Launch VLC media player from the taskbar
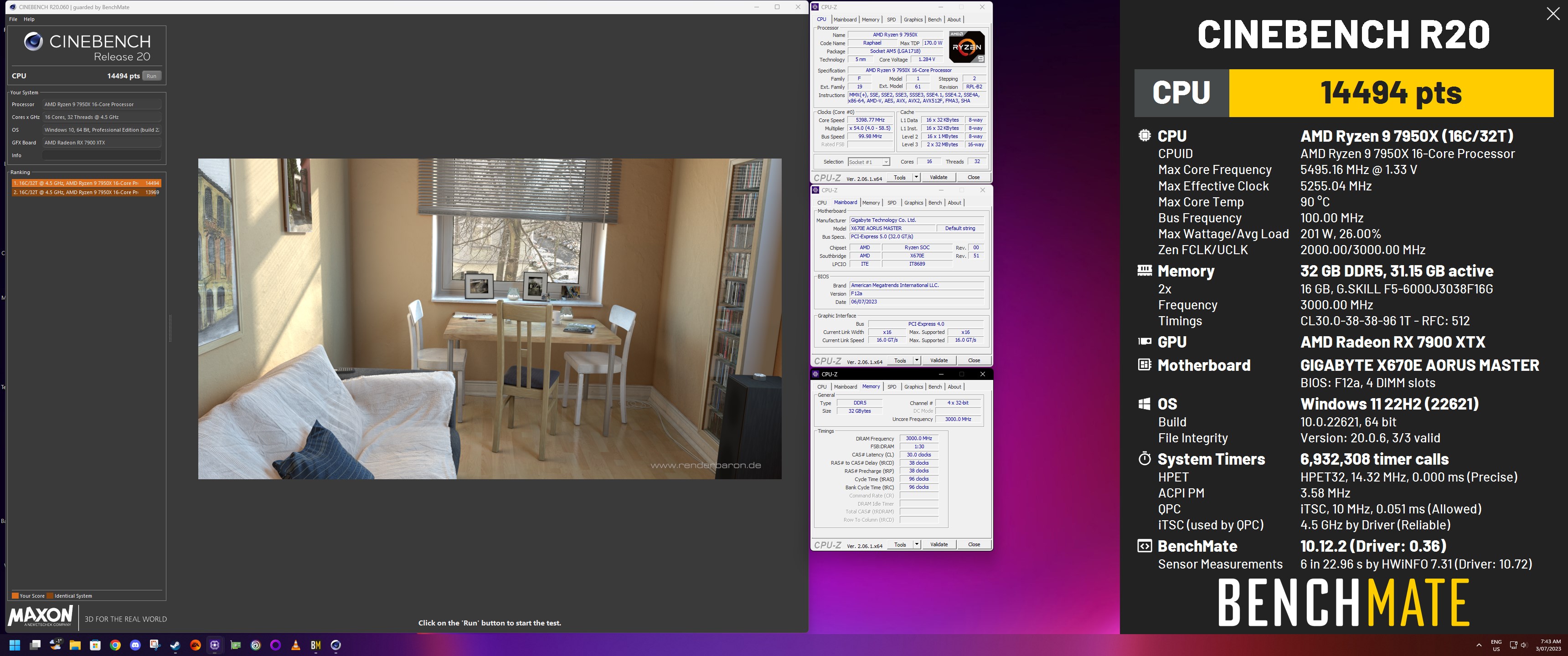 point(296,645)
